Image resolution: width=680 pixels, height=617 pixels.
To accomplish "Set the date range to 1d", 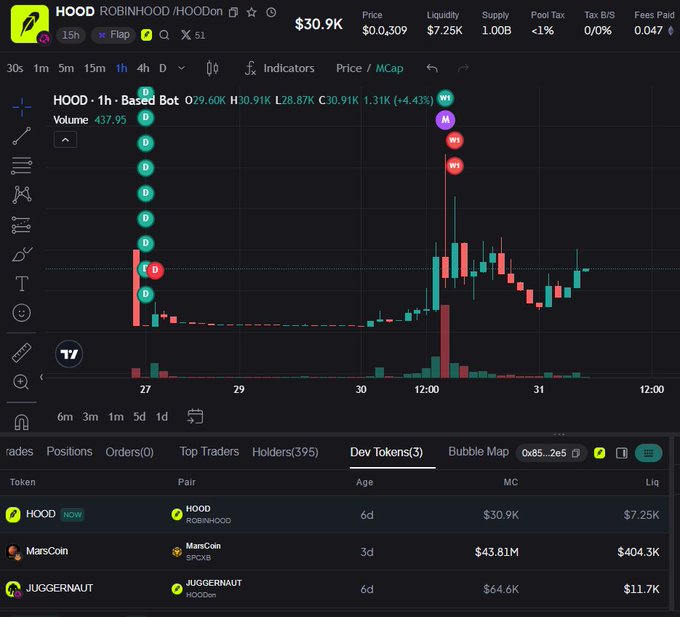I will (x=162, y=417).
